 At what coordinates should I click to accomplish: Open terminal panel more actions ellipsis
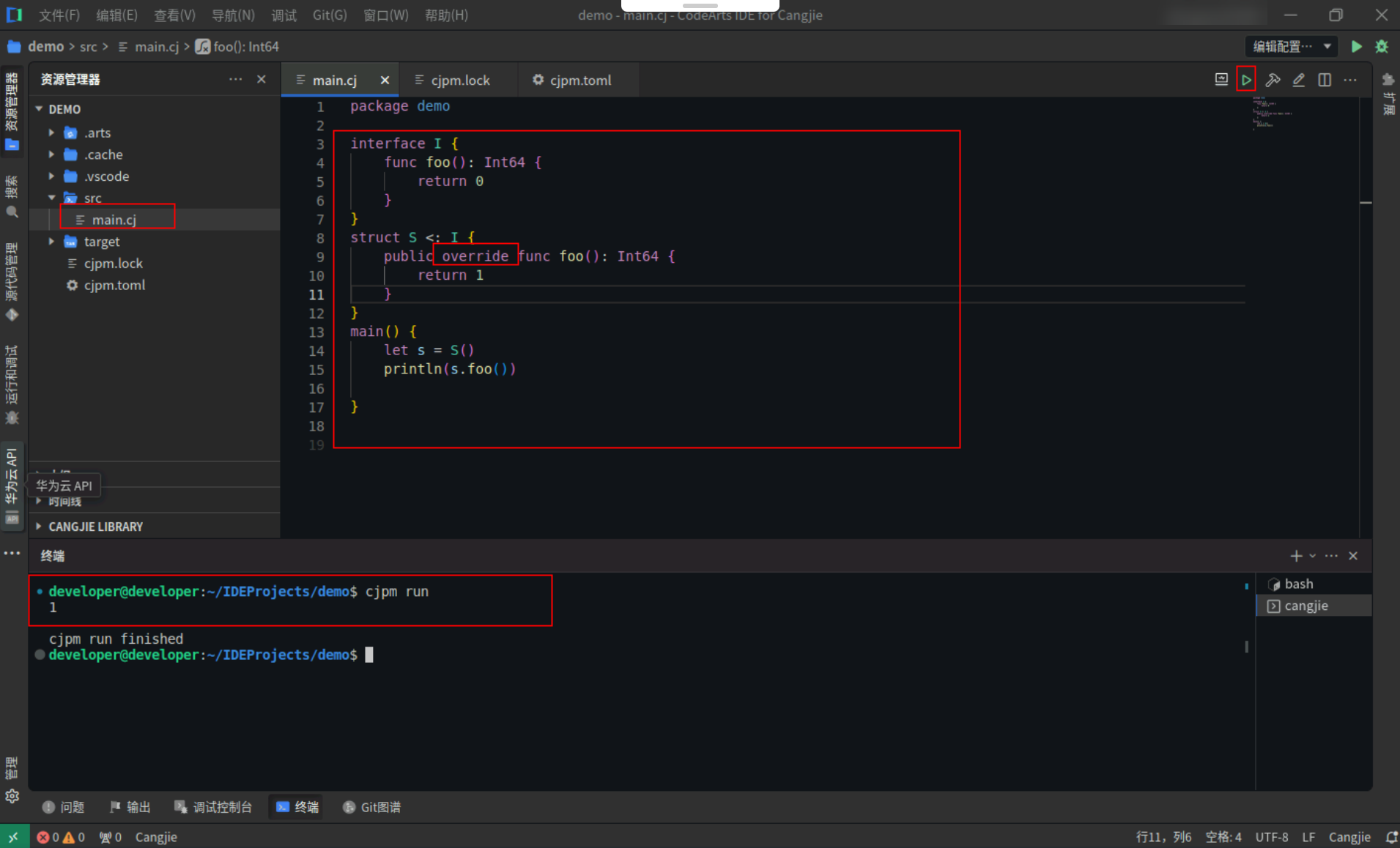tap(1331, 556)
